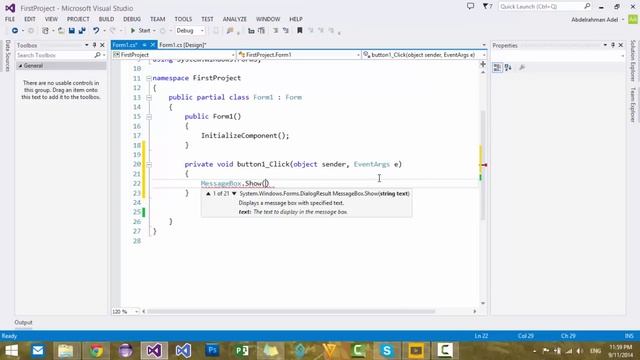Select Alphabetical sort in Properties
The image size is (640, 360).
[x=508, y=68]
